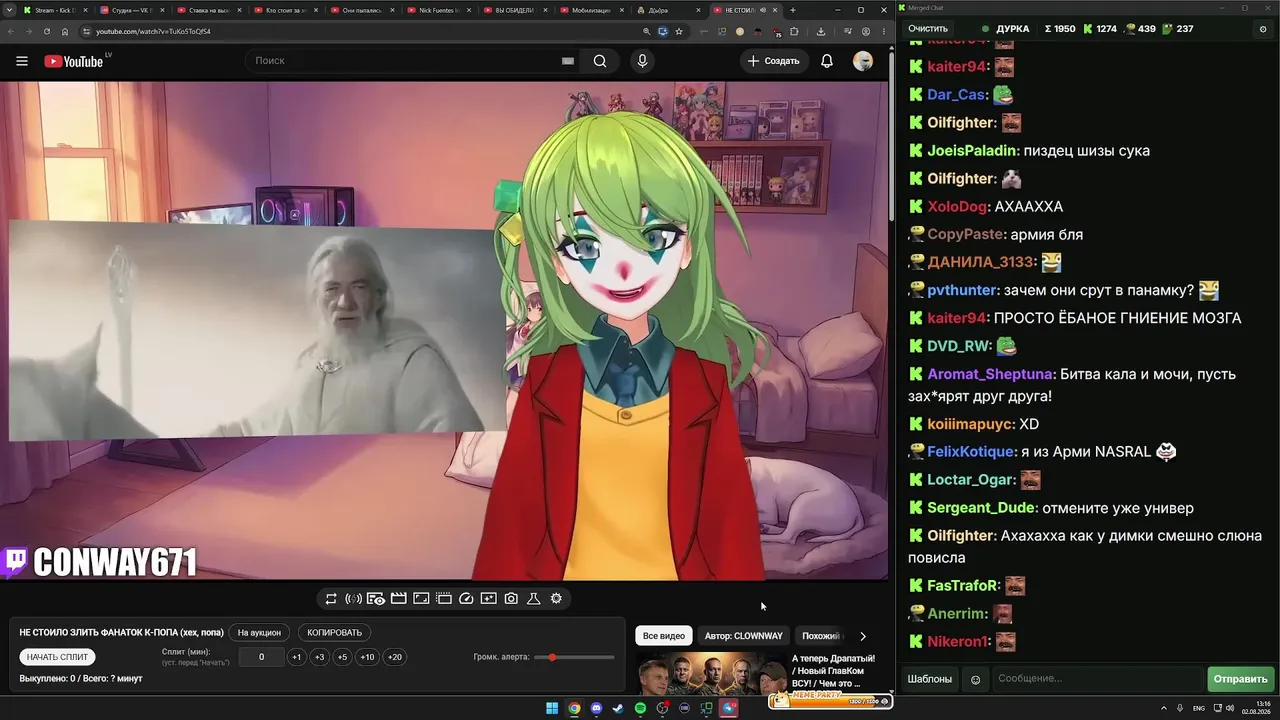This screenshot has width=1280, height=720.
Task: Switch to the 'Студия — VK' tab
Action: click(x=133, y=10)
